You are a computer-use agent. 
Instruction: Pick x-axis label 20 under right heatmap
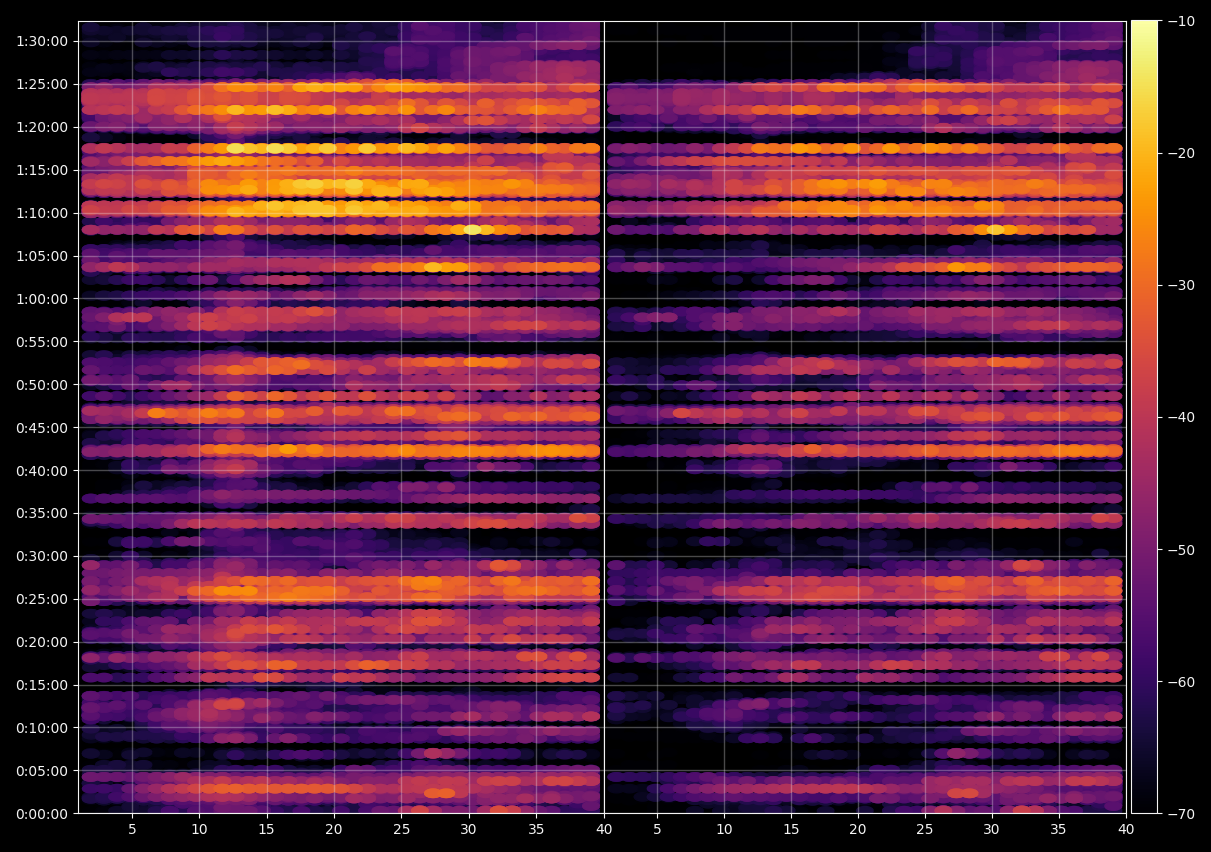click(x=858, y=829)
